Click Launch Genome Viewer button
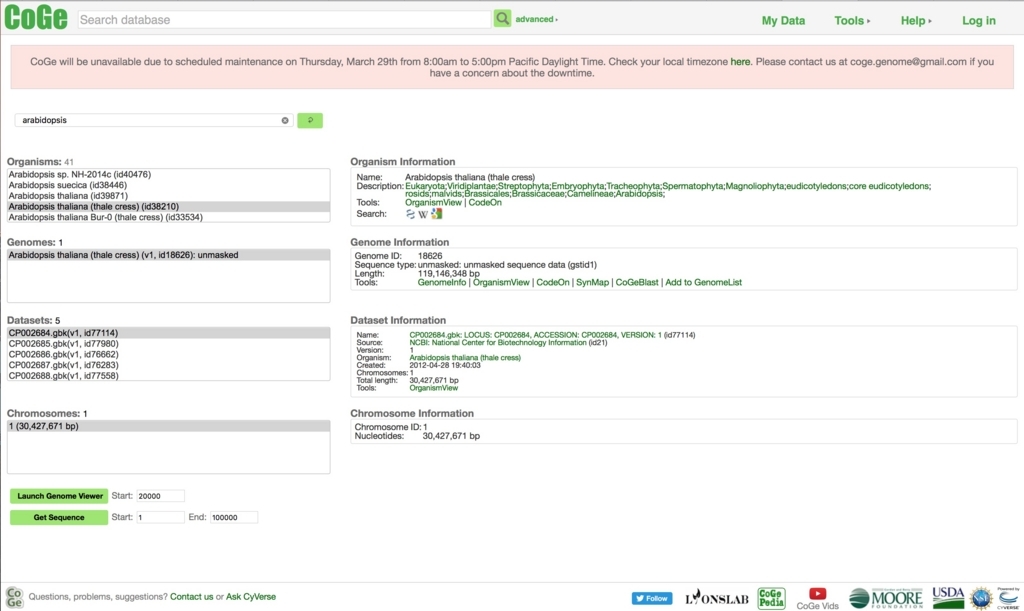Screen dimensions: 1024x611 click(59, 496)
